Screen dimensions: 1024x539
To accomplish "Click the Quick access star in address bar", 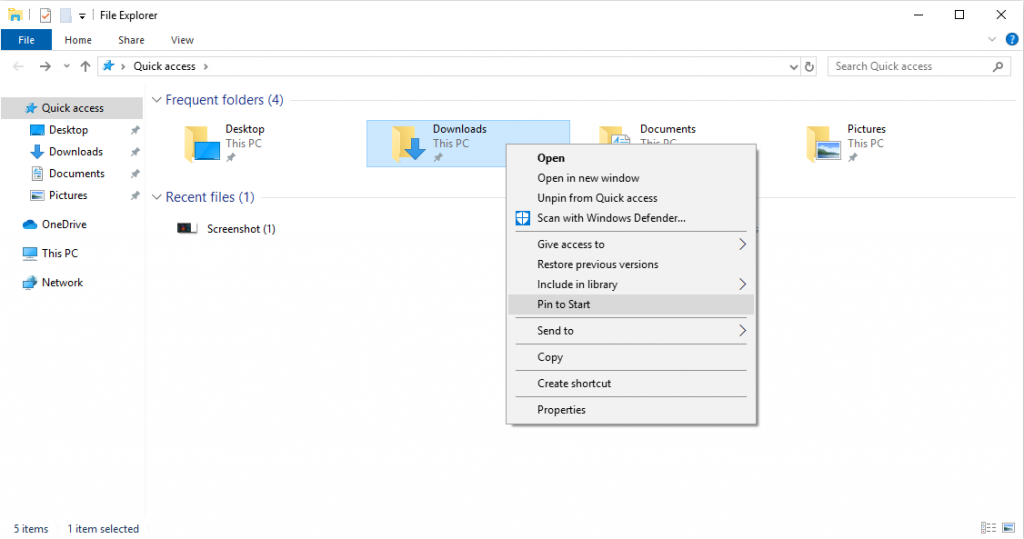I will [108, 66].
